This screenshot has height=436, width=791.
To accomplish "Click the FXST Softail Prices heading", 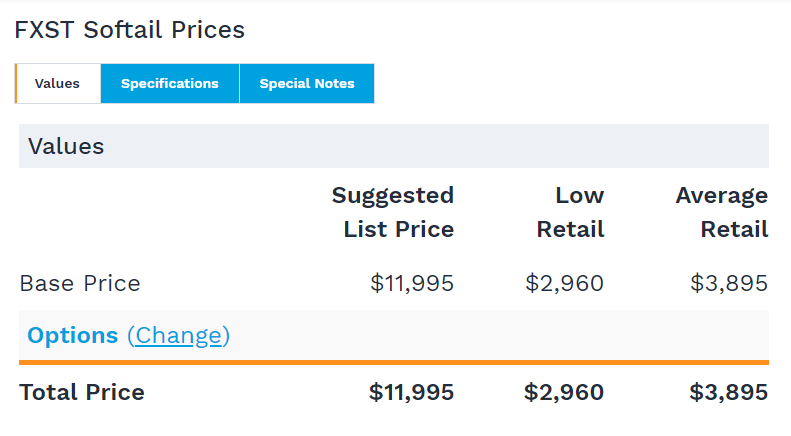I will click(130, 30).
